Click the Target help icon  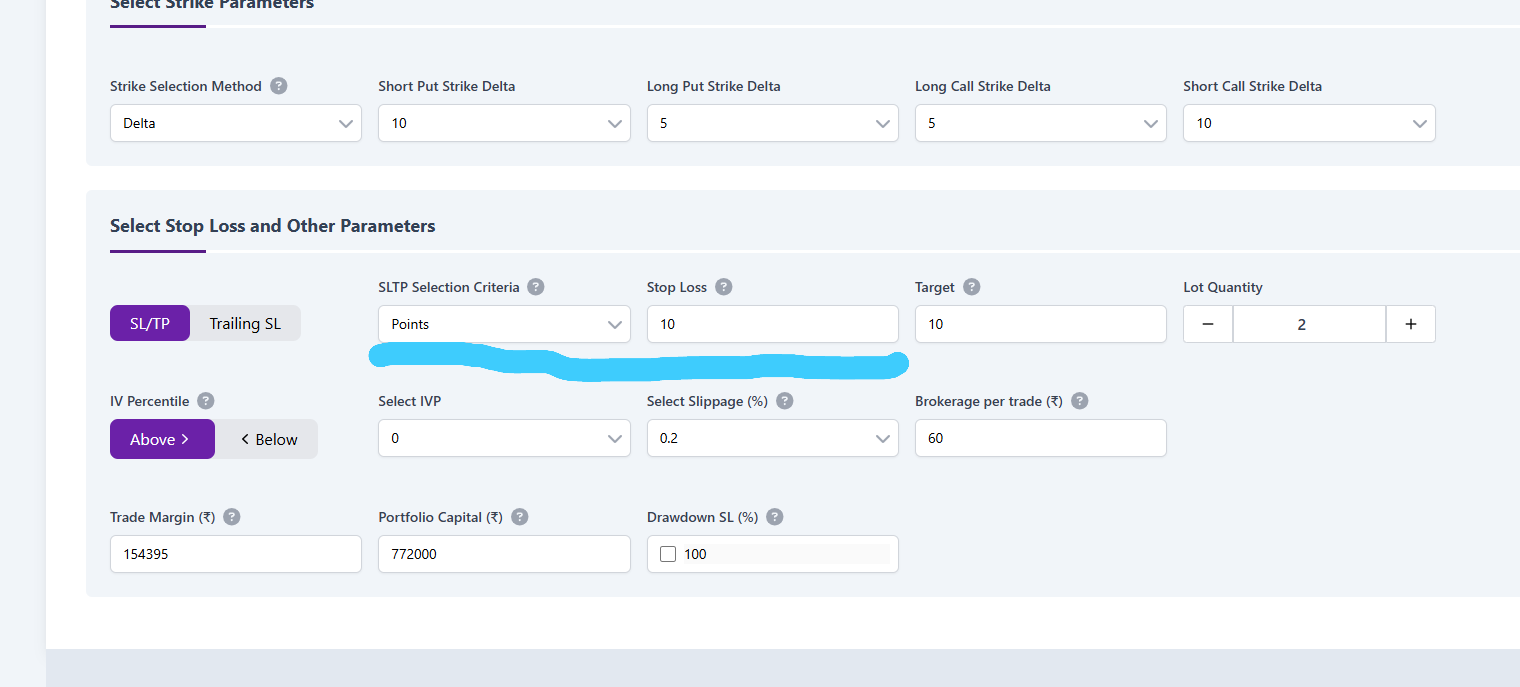971,287
